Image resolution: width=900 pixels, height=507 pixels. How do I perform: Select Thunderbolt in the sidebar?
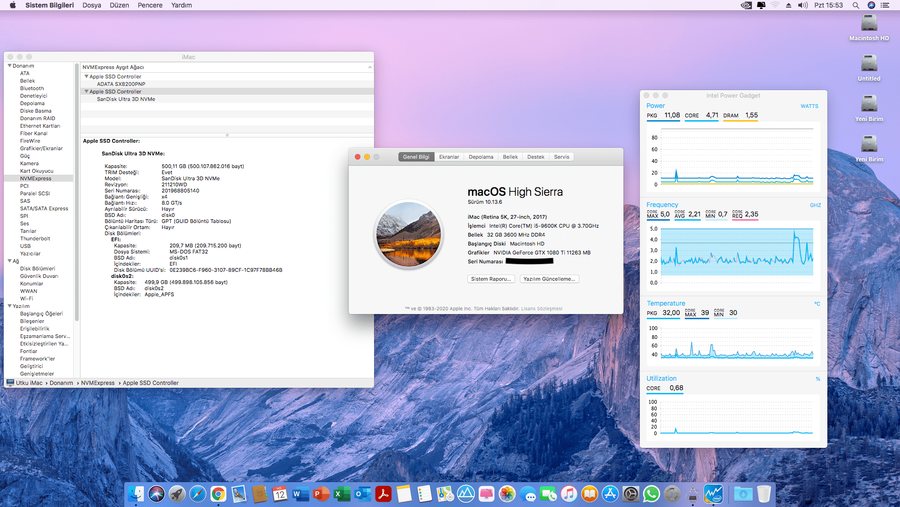35,238
